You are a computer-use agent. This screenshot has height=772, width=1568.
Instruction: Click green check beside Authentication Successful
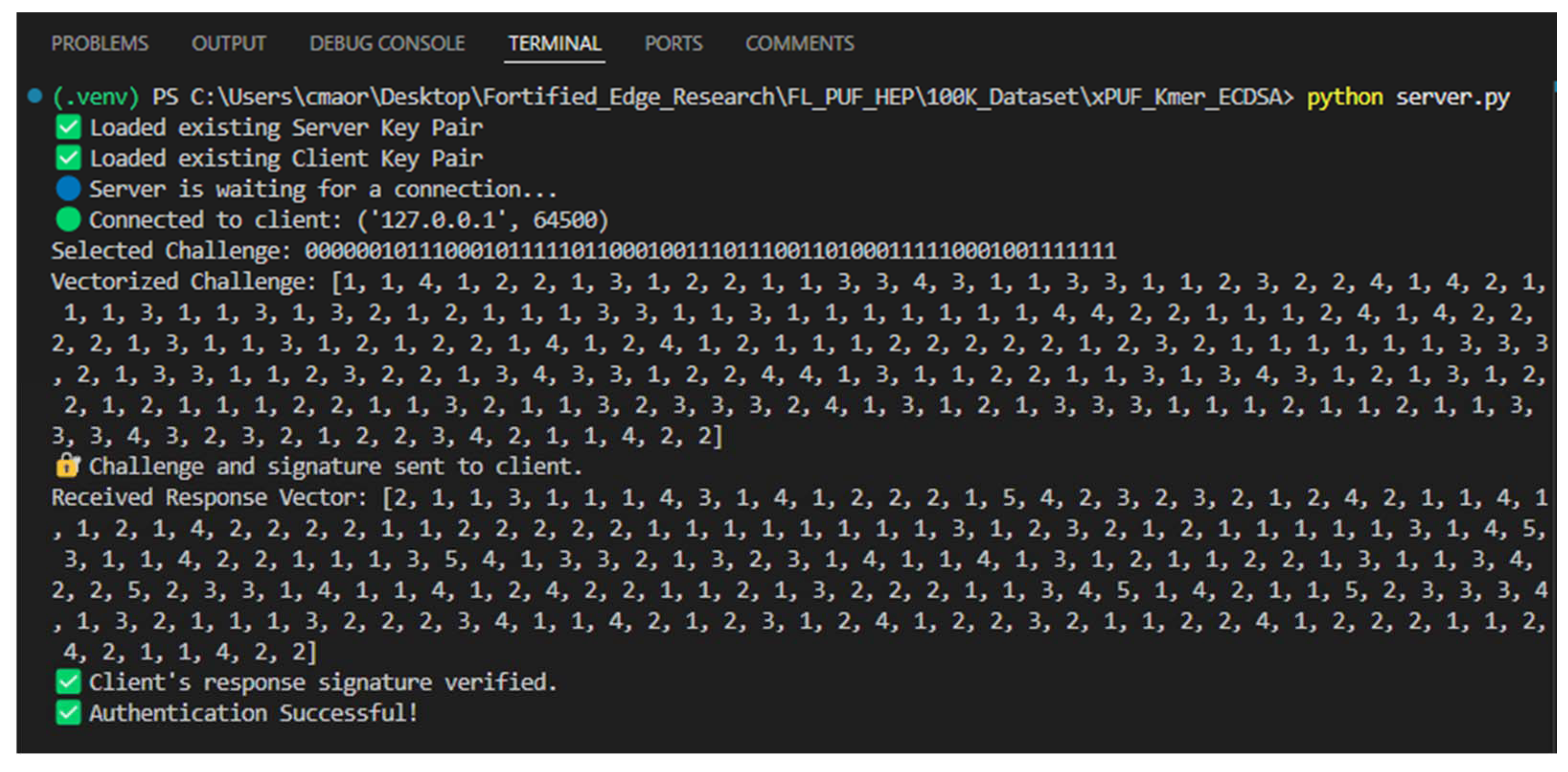tap(68, 713)
